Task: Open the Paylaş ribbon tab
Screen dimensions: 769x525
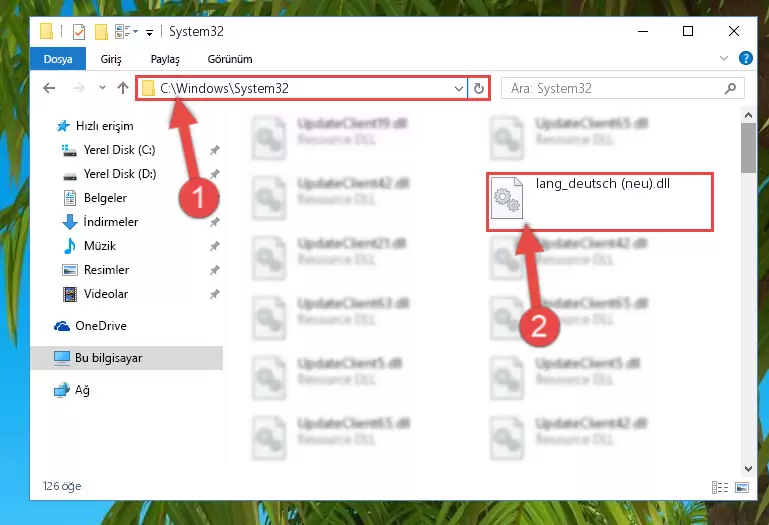Action: coord(165,59)
